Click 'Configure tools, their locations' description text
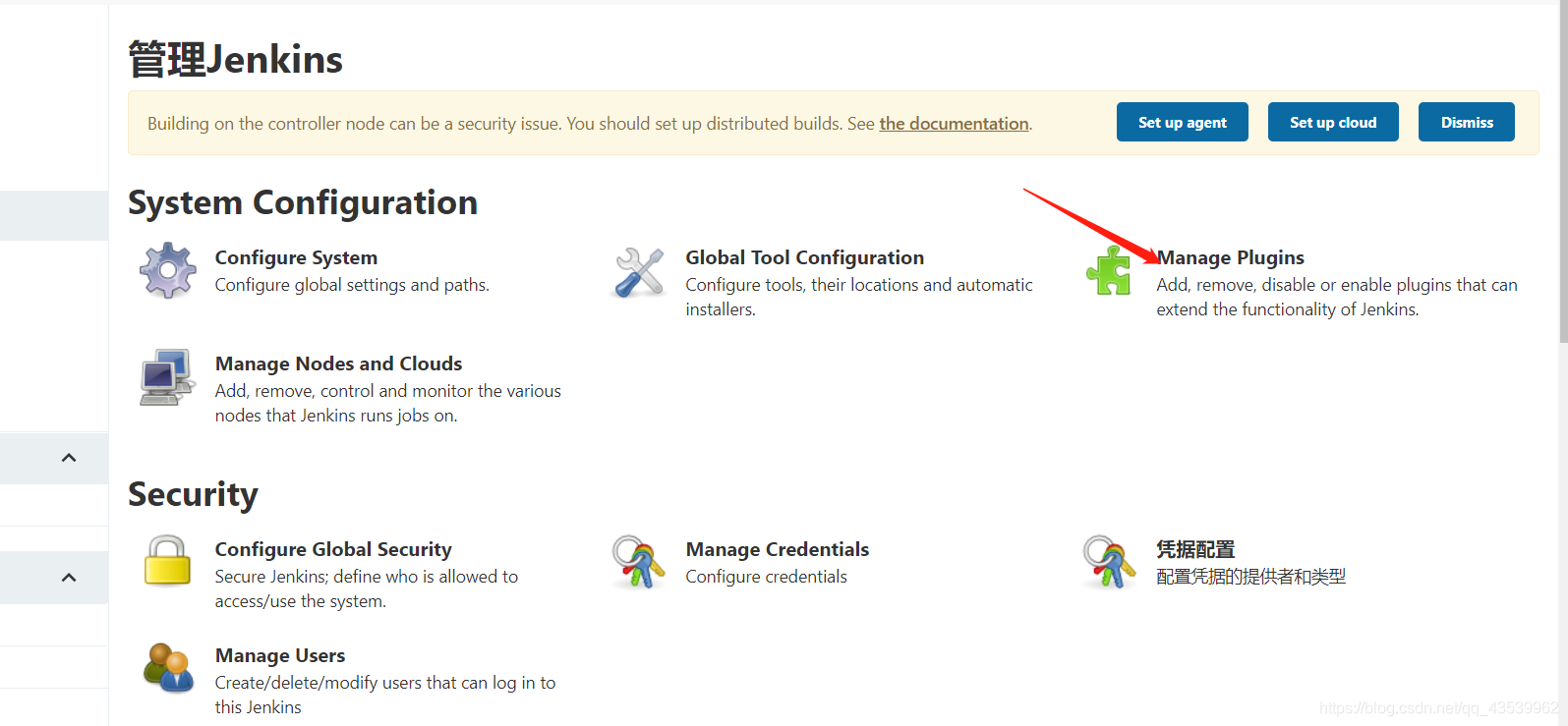 [859, 297]
